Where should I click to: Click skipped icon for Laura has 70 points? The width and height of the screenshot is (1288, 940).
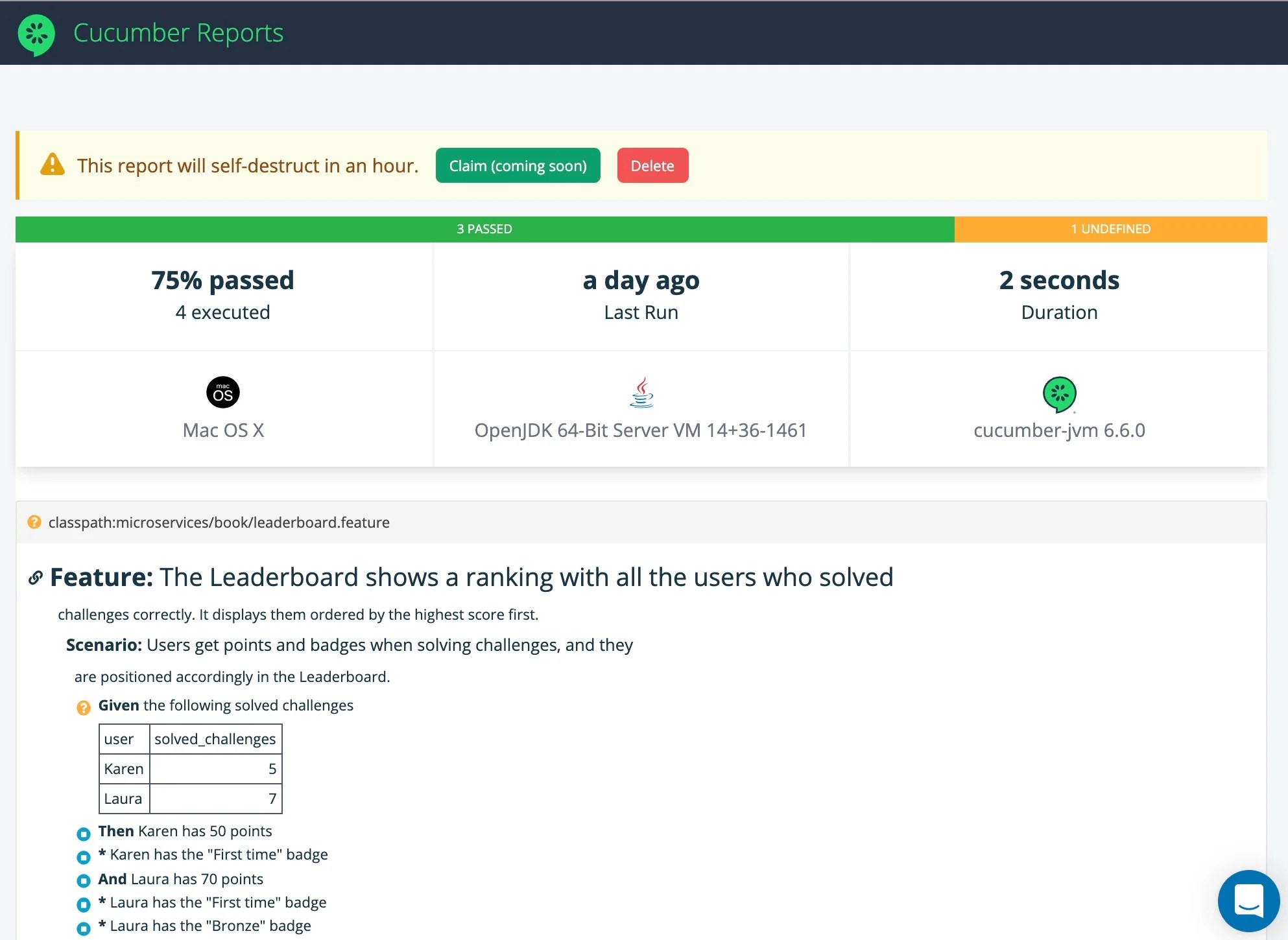point(84,881)
